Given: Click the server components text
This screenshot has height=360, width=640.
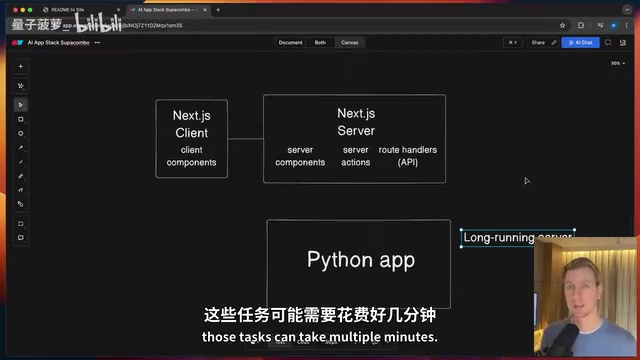Looking at the screenshot, I should (x=300, y=156).
